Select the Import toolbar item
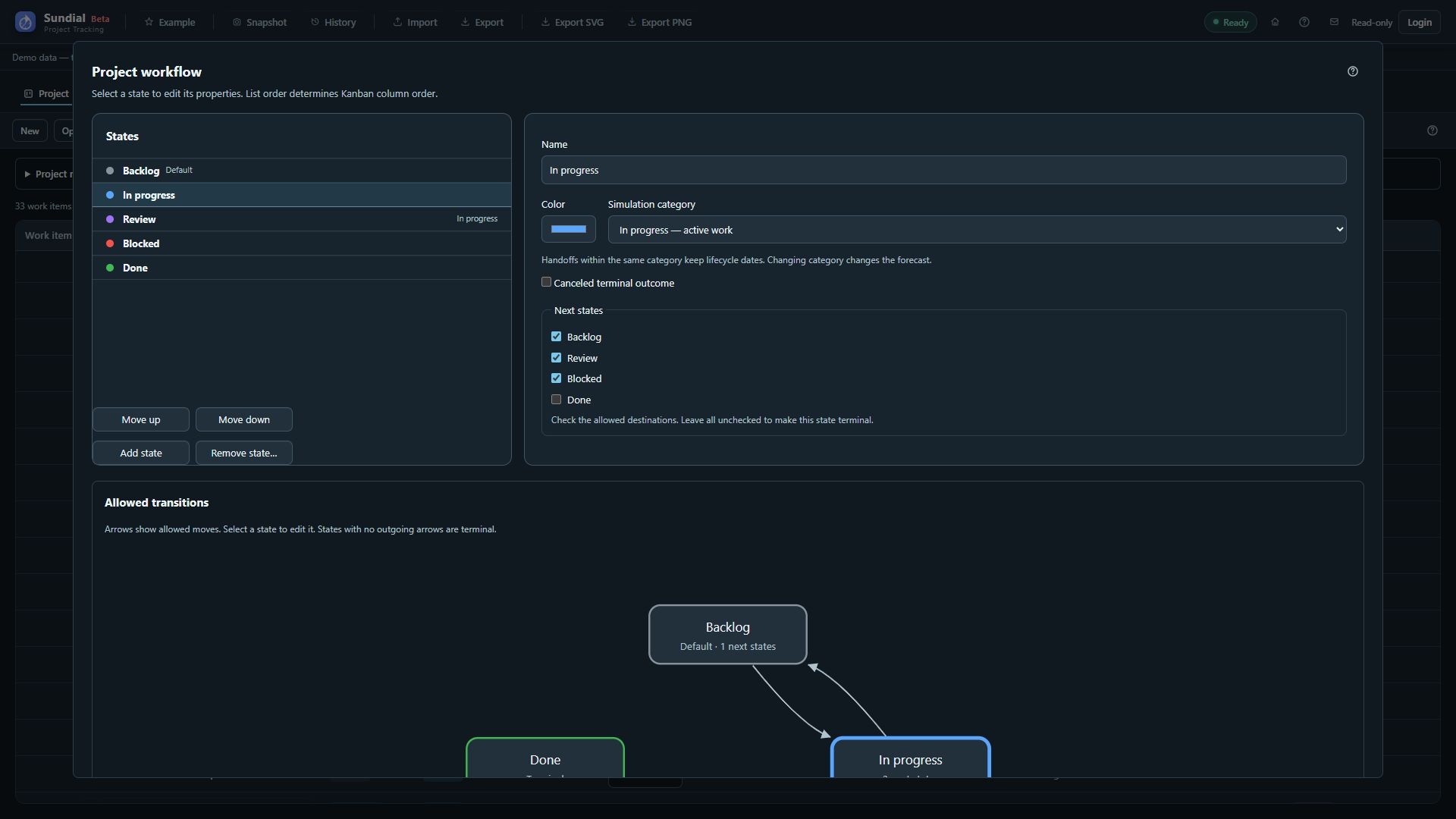The image size is (1456, 819). (x=415, y=22)
